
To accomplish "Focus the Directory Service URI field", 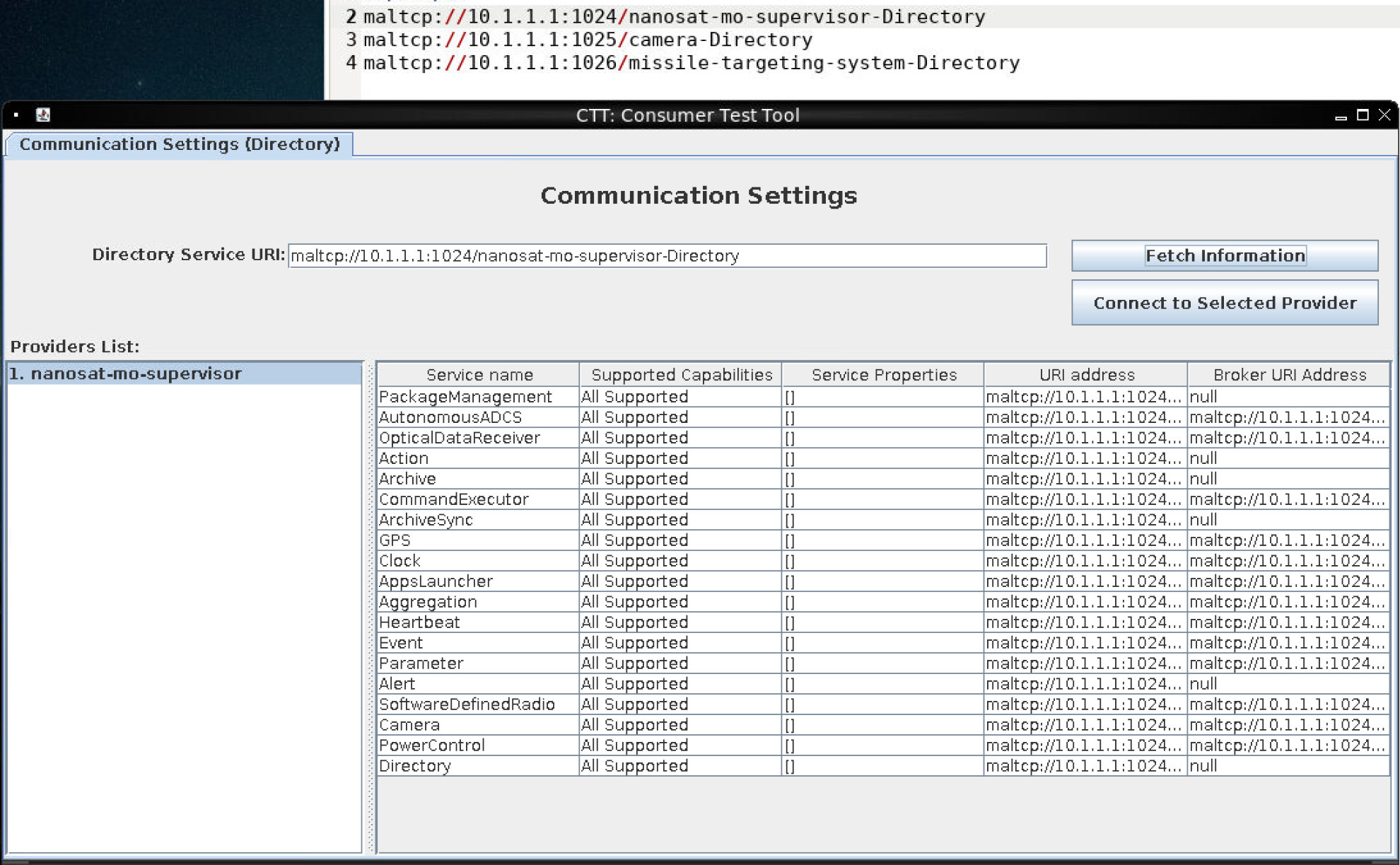I will click(667, 255).
